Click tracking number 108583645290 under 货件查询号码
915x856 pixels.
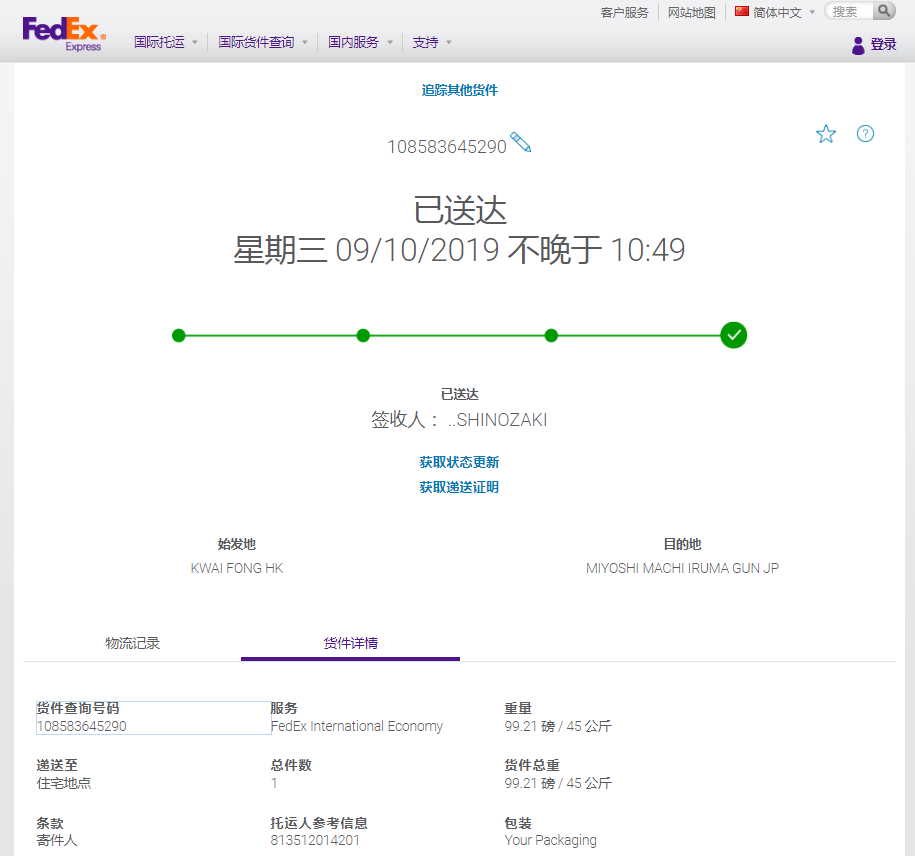(x=82, y=726)
